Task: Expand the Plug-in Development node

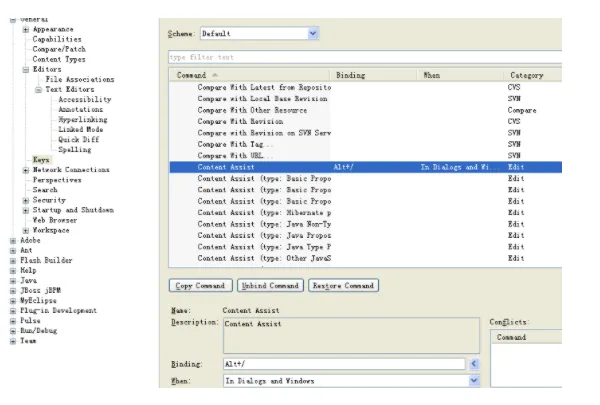Action: tap(13, 311)
